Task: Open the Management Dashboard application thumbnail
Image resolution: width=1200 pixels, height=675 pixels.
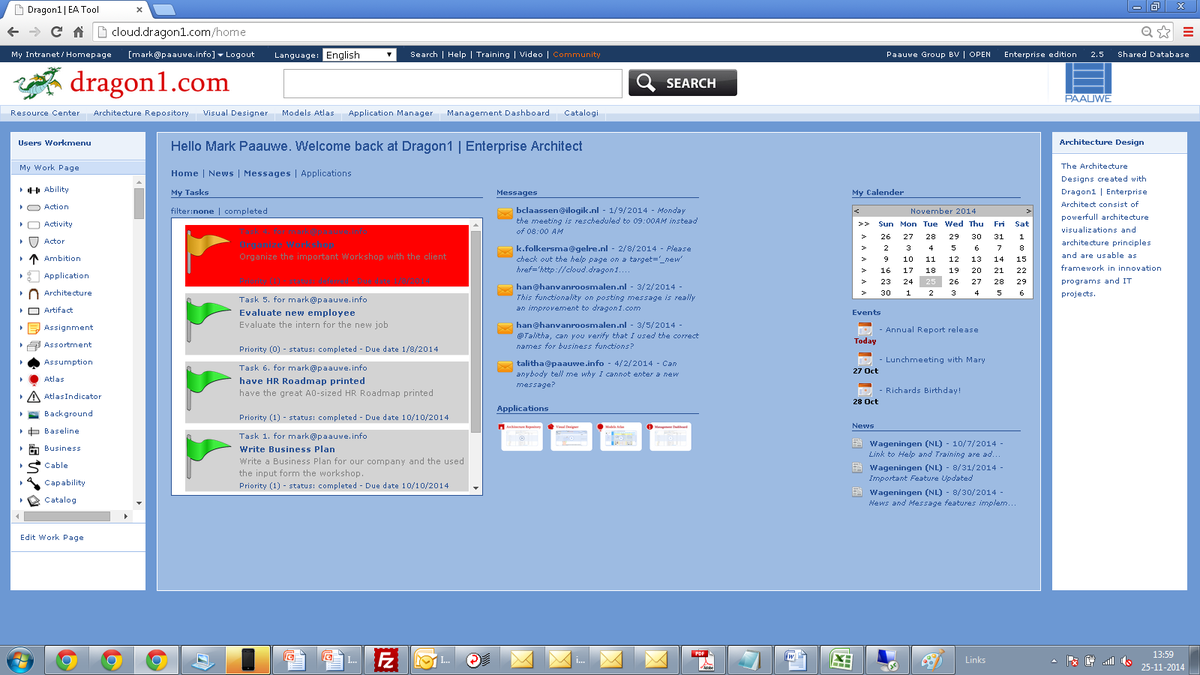Action: click(x=670, y=436)
